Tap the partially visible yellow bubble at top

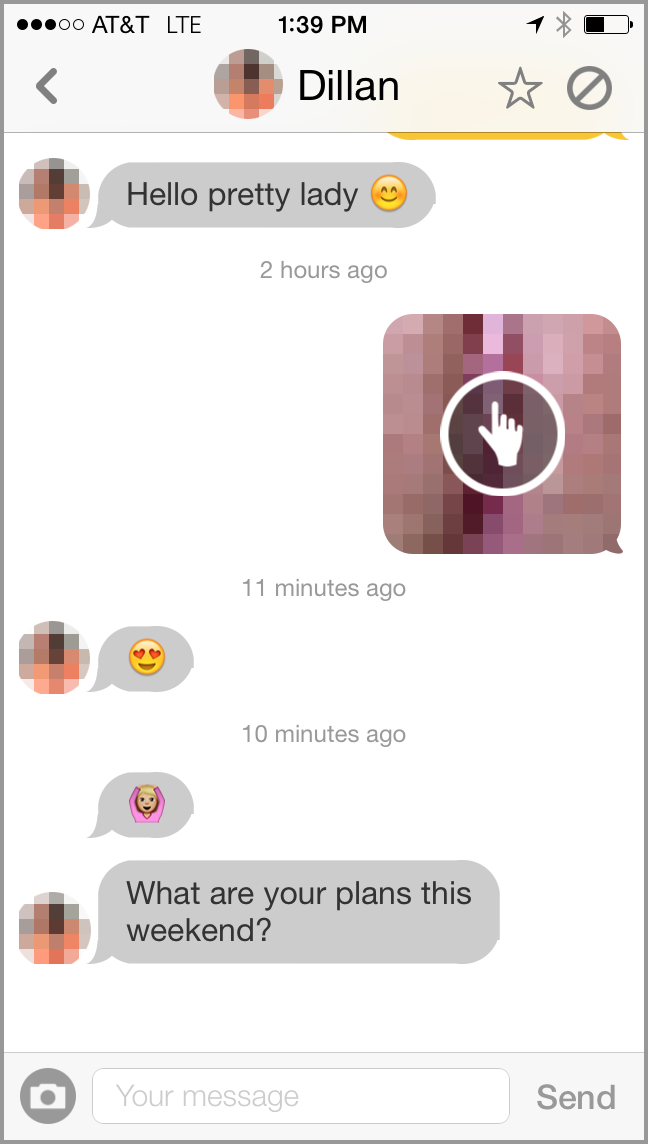click(x=505, y=136)
